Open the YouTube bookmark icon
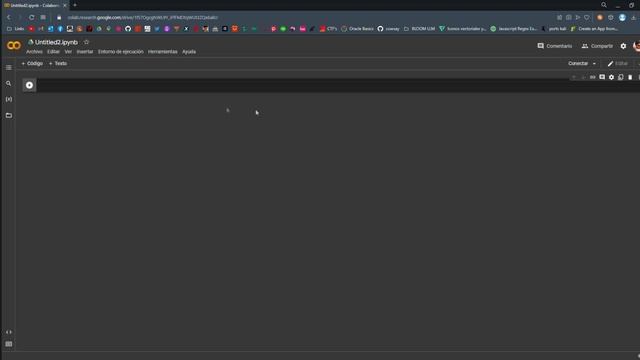 (31, 29)
